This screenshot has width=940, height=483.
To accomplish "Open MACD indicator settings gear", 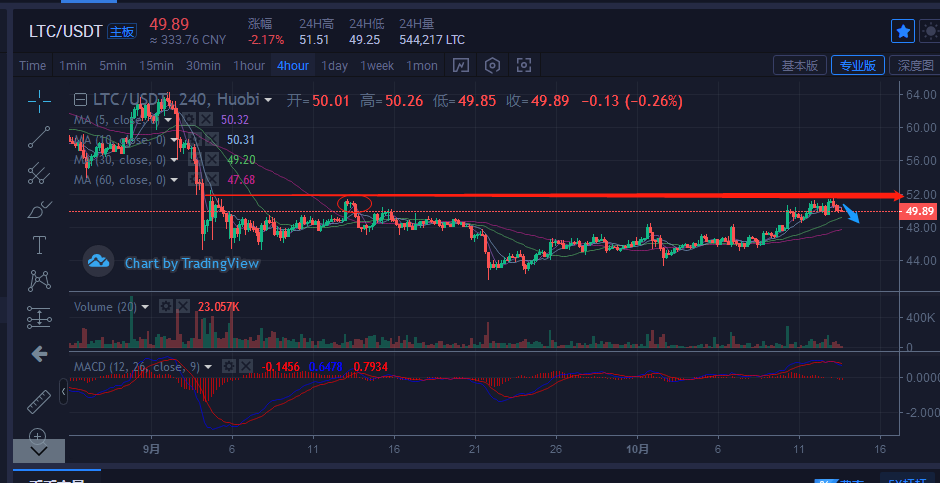I will pyautogui.click(x=228, y=366).
